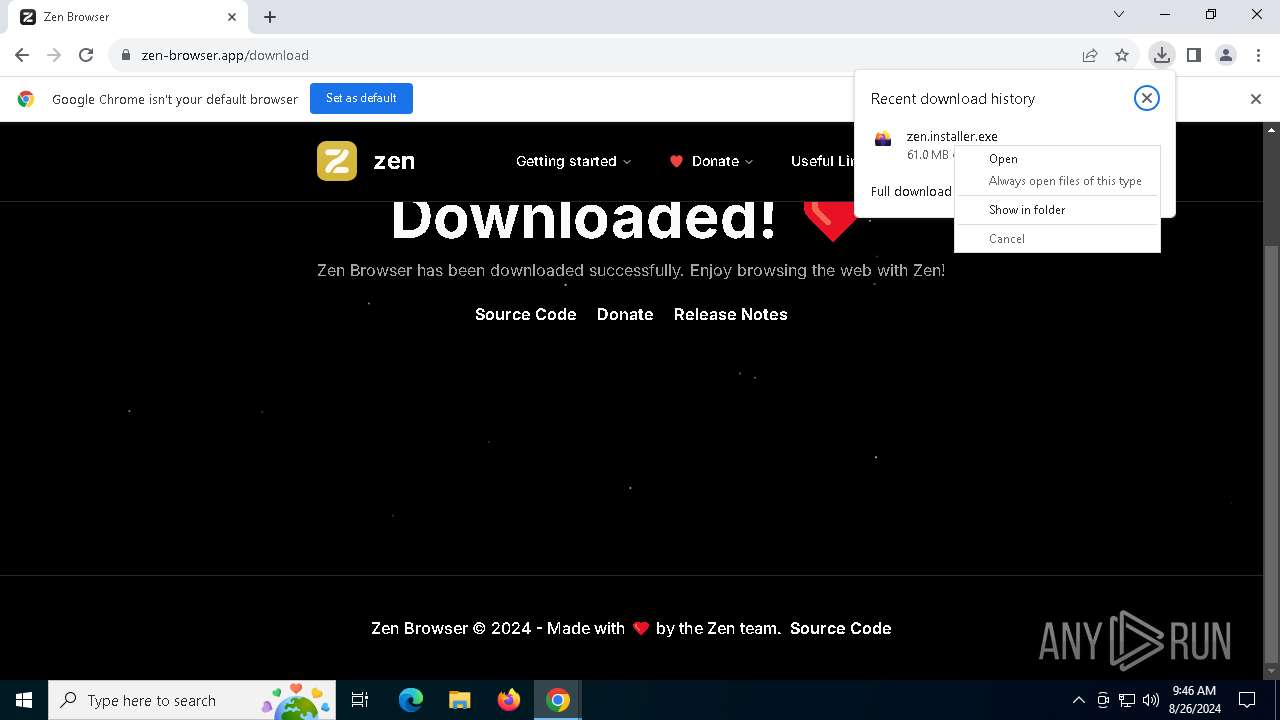The height and width of the screenshot is (720, 1280).
Task: Open the Chrome downloads icon
Action: click(1161, 55)
